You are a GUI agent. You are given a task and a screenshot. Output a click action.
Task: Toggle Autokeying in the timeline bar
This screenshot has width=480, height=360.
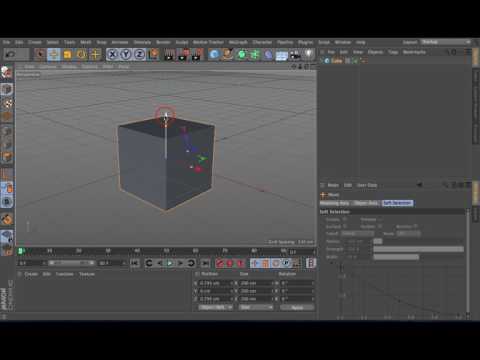coord(230,263)
